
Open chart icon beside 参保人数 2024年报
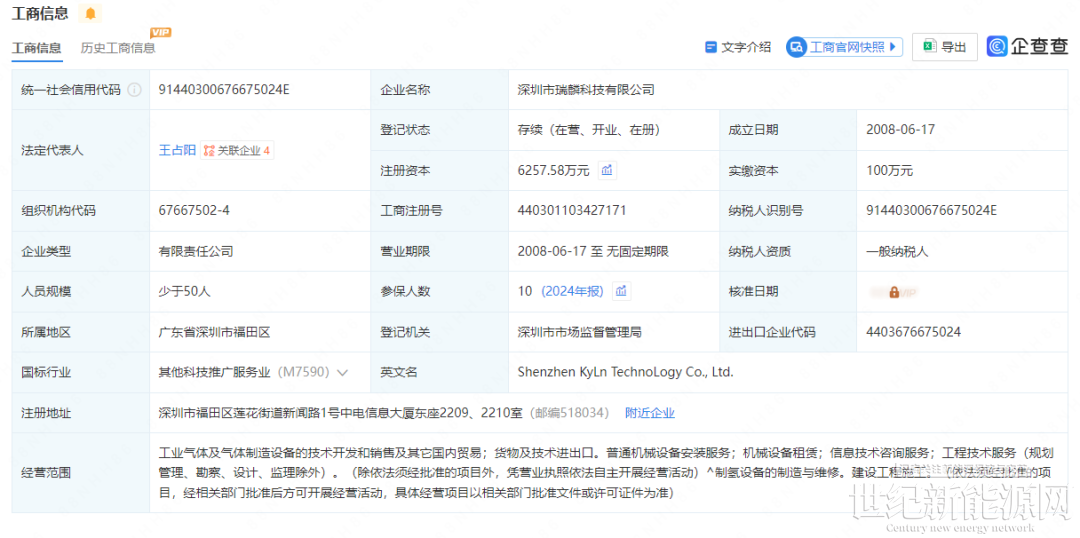coord(621,291)
